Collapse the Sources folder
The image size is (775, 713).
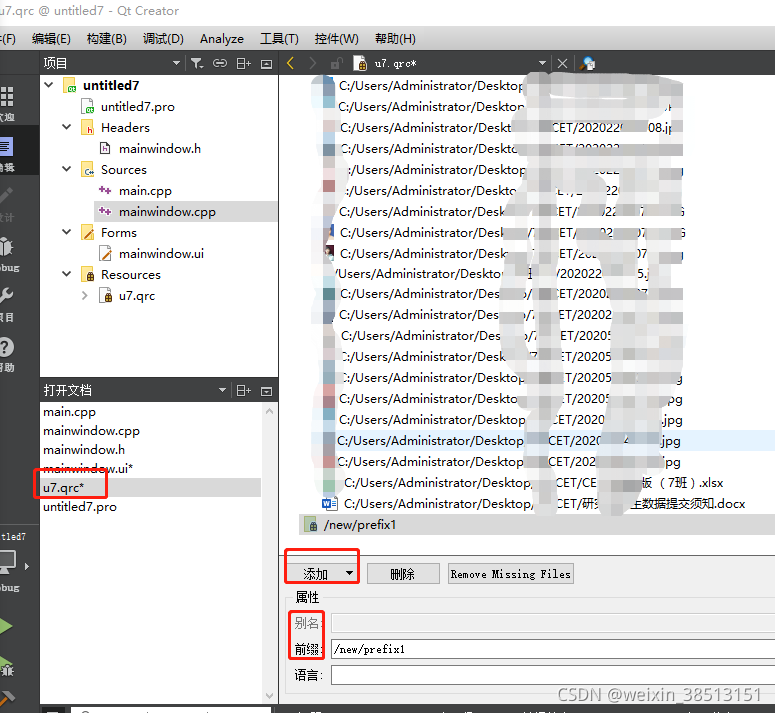point(67,169)
